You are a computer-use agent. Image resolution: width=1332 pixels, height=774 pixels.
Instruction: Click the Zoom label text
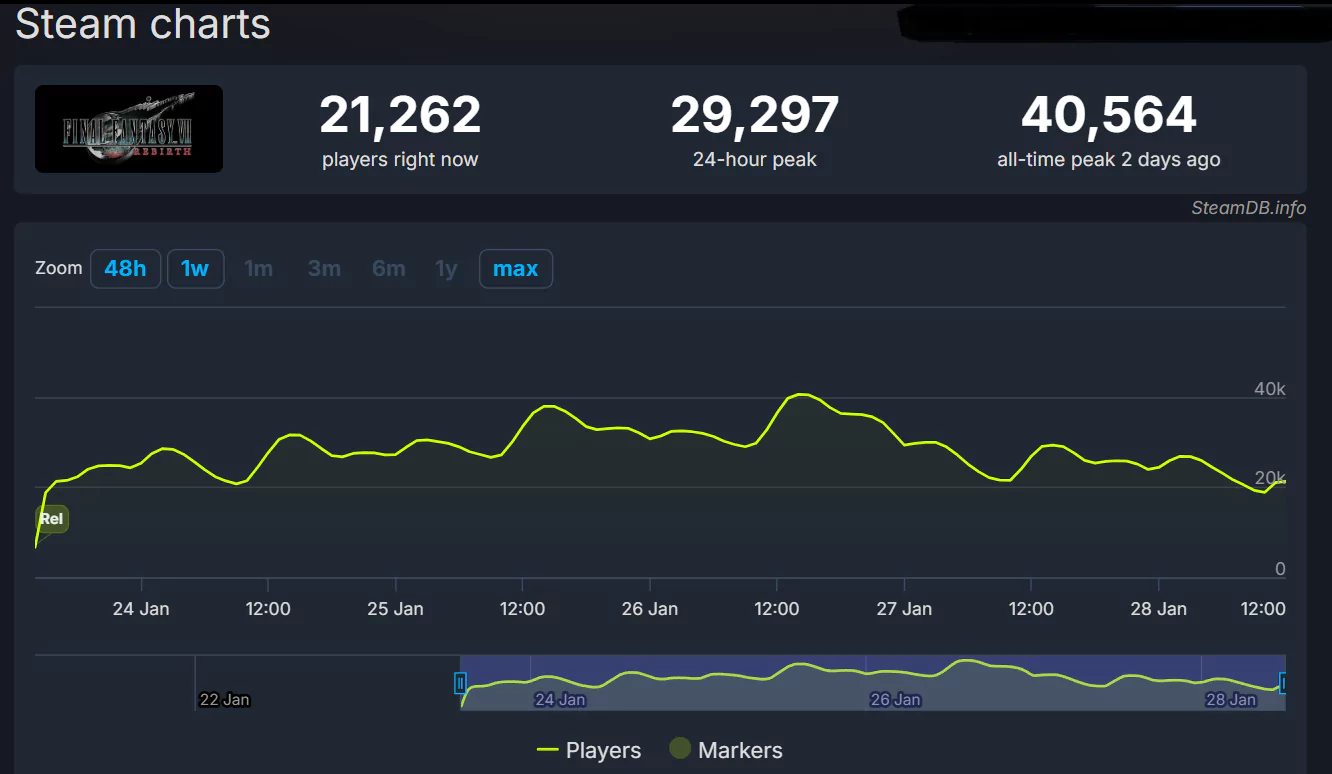click(x=59, y=268)
